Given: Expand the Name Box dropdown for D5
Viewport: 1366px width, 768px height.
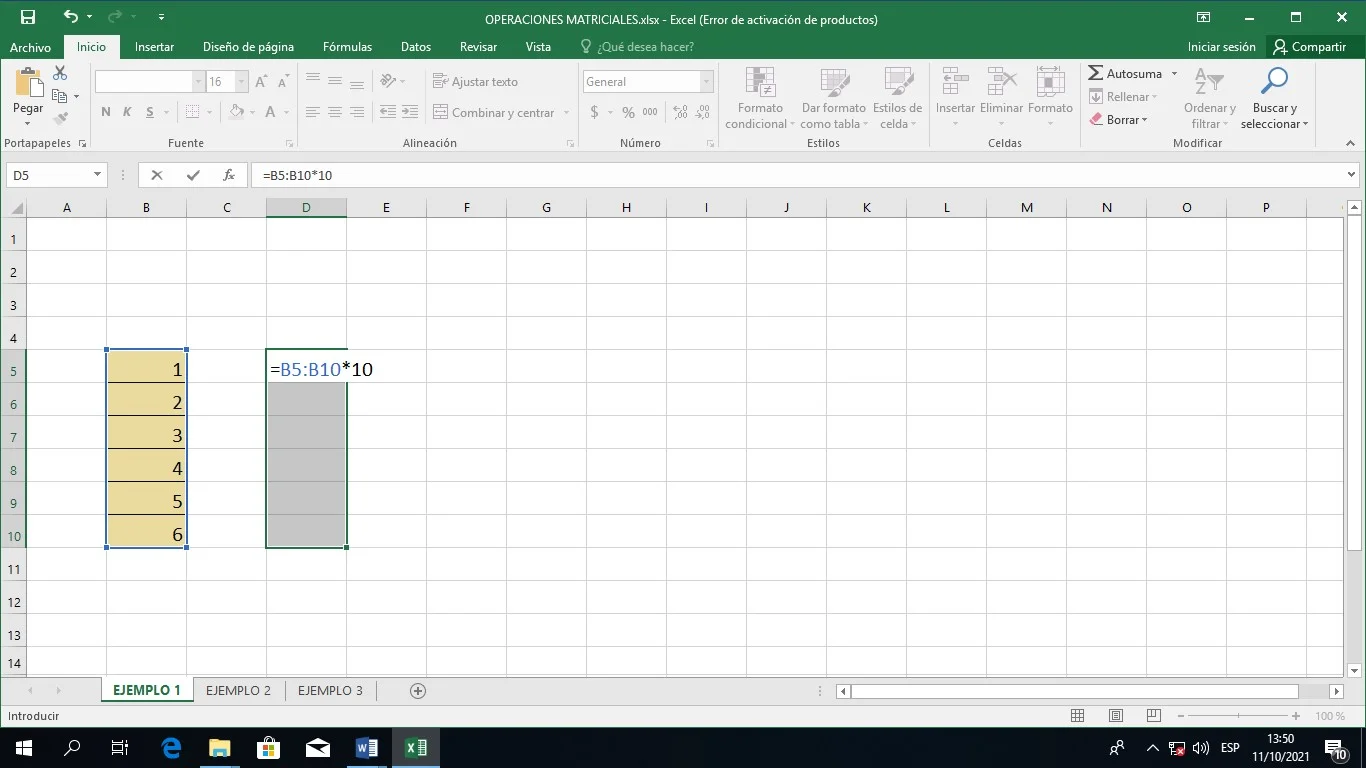Looking at the screenshot, I should tap(97, 175).
